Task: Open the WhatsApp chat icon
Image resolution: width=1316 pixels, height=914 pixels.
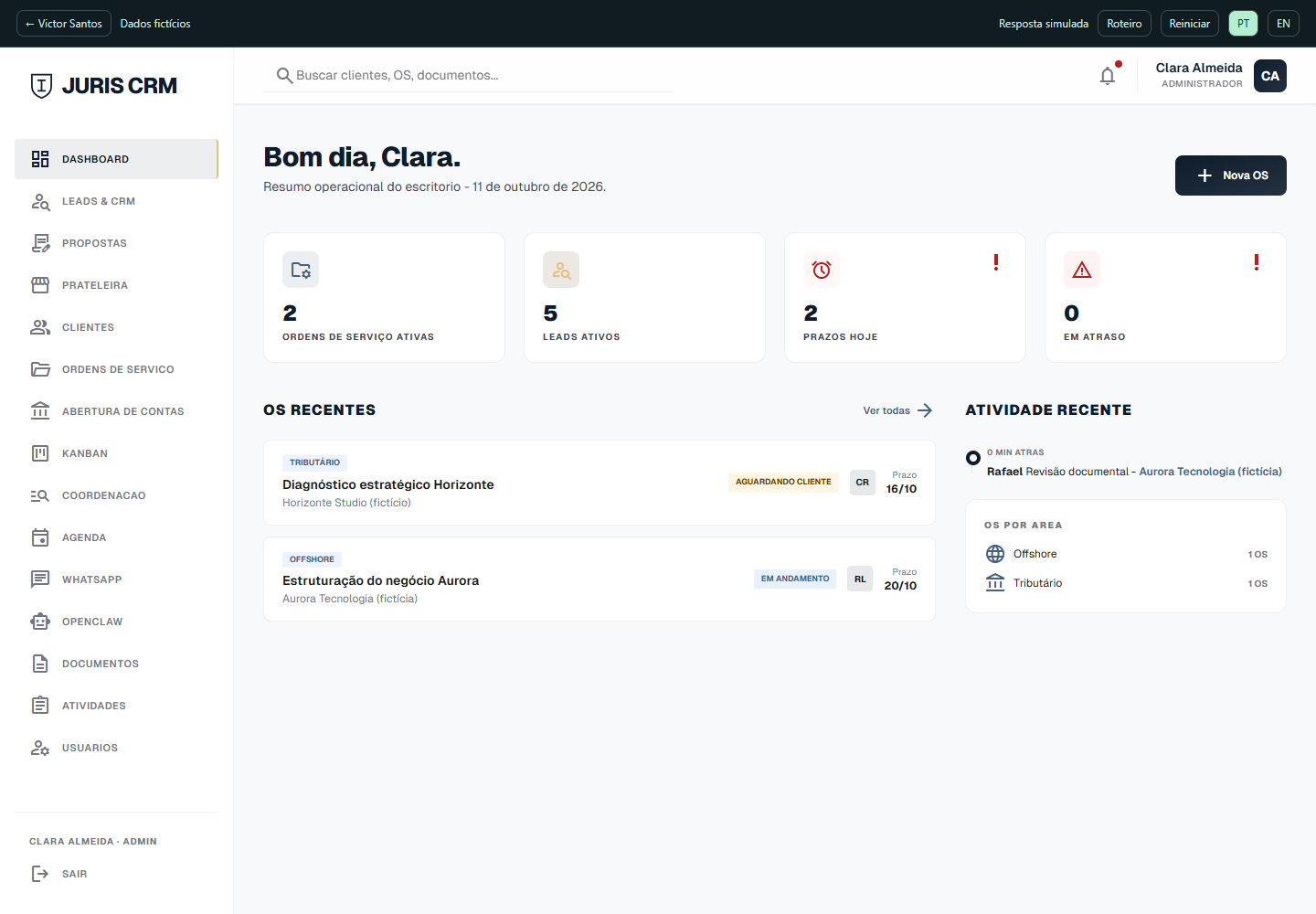Action: point(40,579)
